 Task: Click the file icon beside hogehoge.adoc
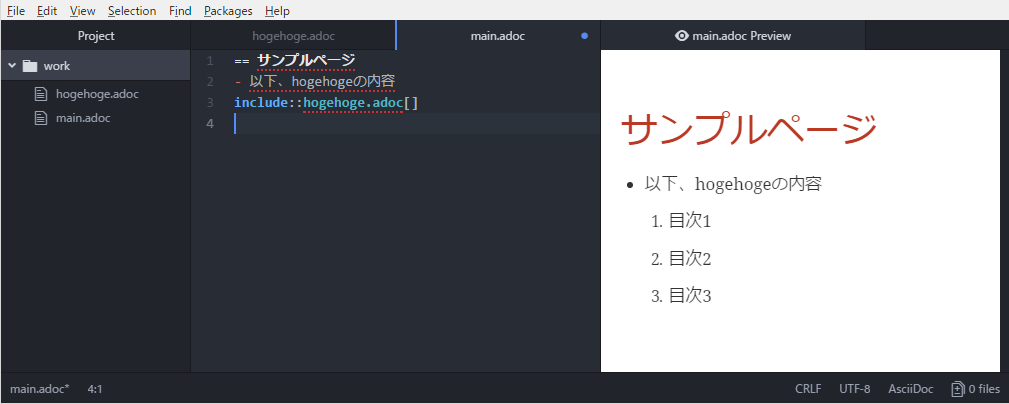pyautogui.click(x=41, y=94)
